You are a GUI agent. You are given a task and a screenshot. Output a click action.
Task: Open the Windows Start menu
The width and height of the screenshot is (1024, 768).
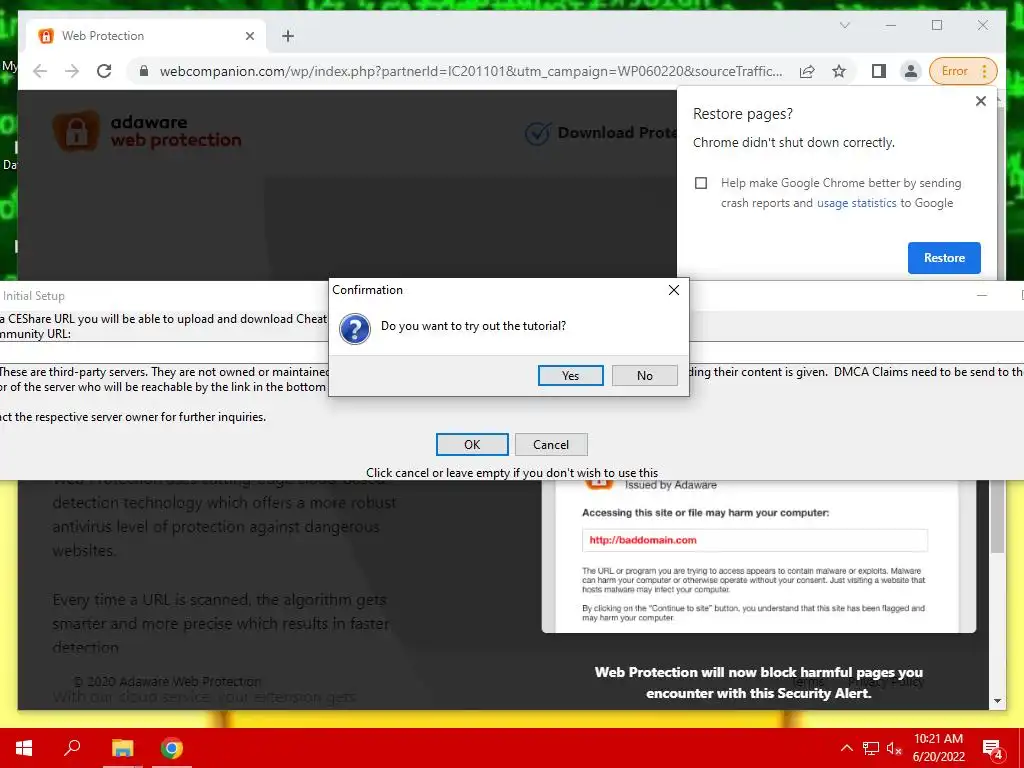pyautogui.click(x=24, y=748)
